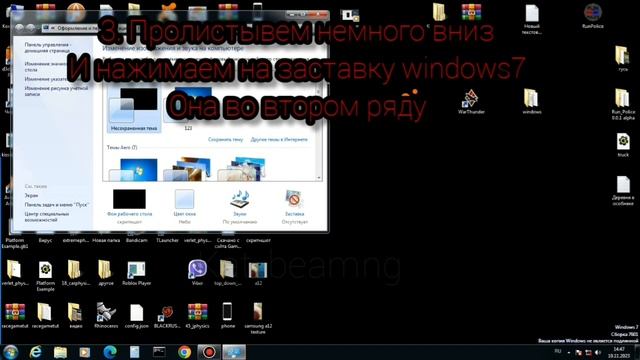Open the volume icon in system tray
640x360 pixels.
click(598, 353)
